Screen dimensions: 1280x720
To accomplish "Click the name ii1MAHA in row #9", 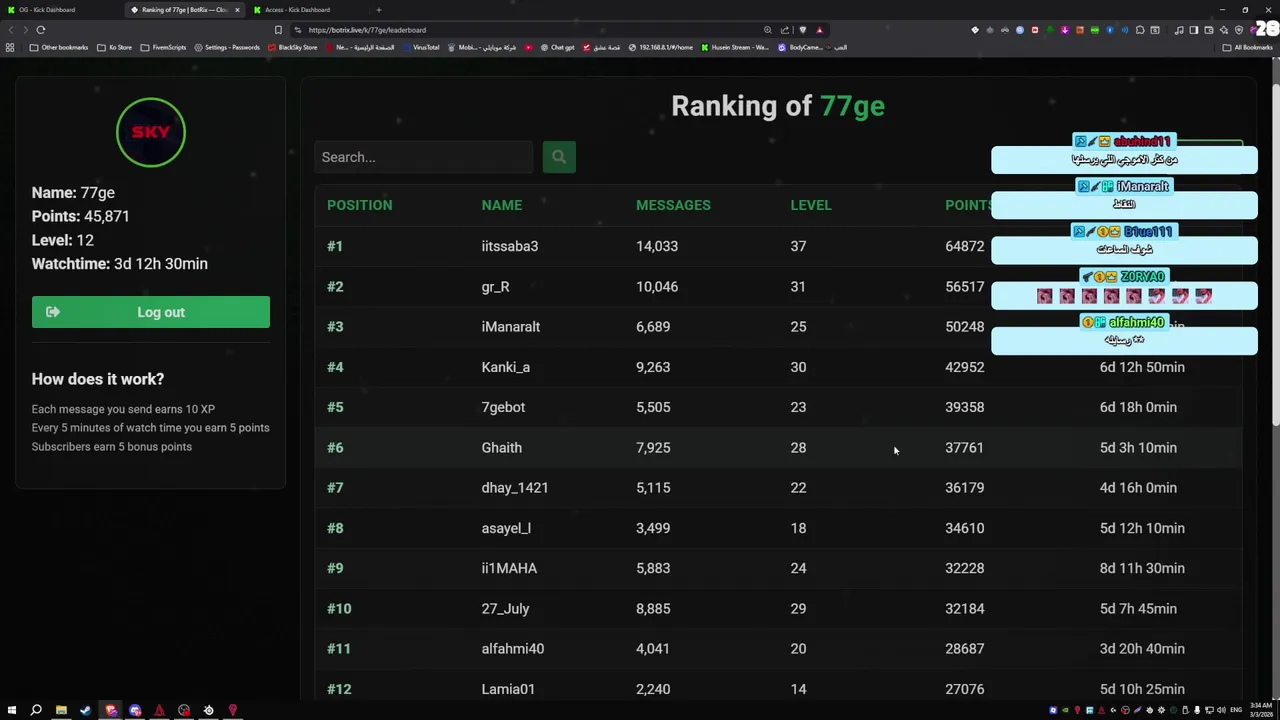I will (x=509, y=568).
